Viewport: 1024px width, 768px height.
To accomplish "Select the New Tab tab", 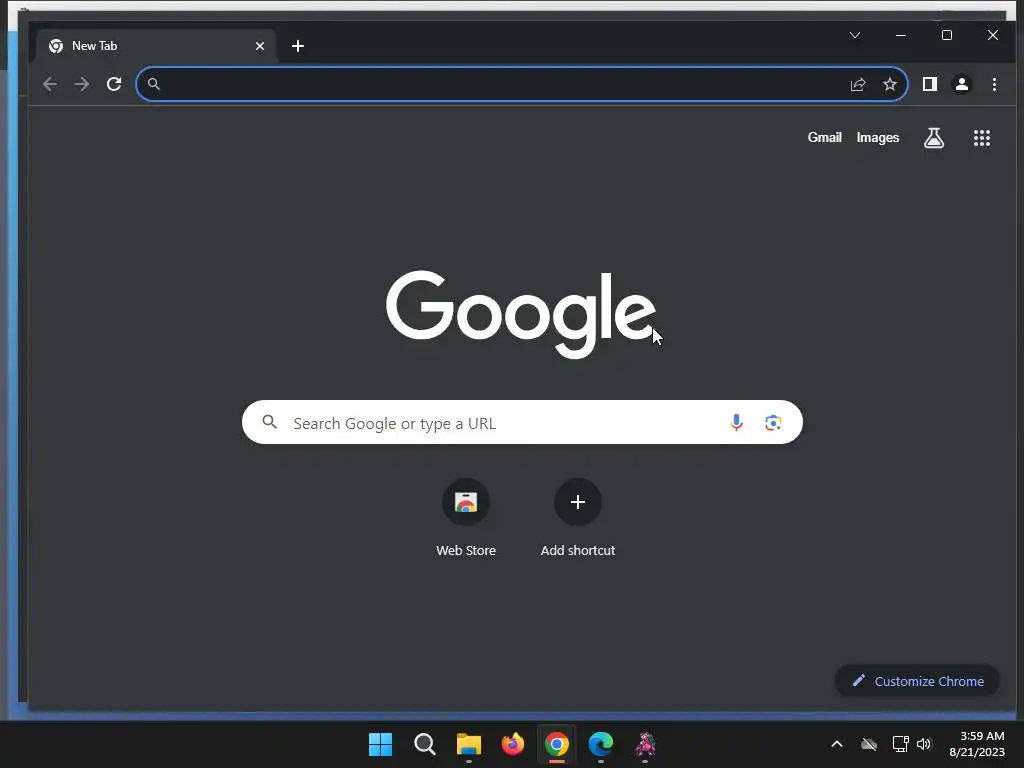I will pos(157,46).
